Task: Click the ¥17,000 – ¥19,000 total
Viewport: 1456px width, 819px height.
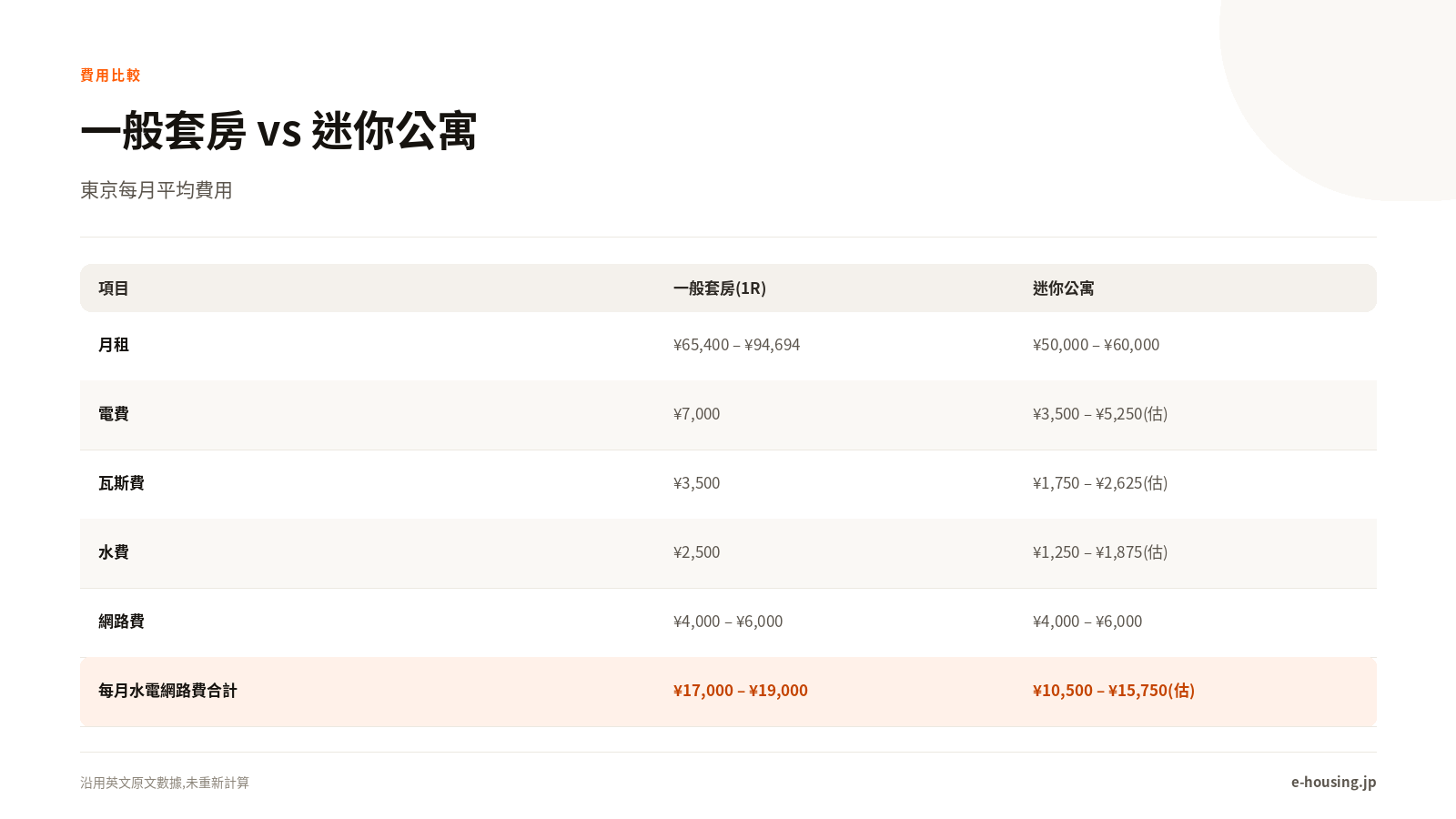Action: coord(741,691)
